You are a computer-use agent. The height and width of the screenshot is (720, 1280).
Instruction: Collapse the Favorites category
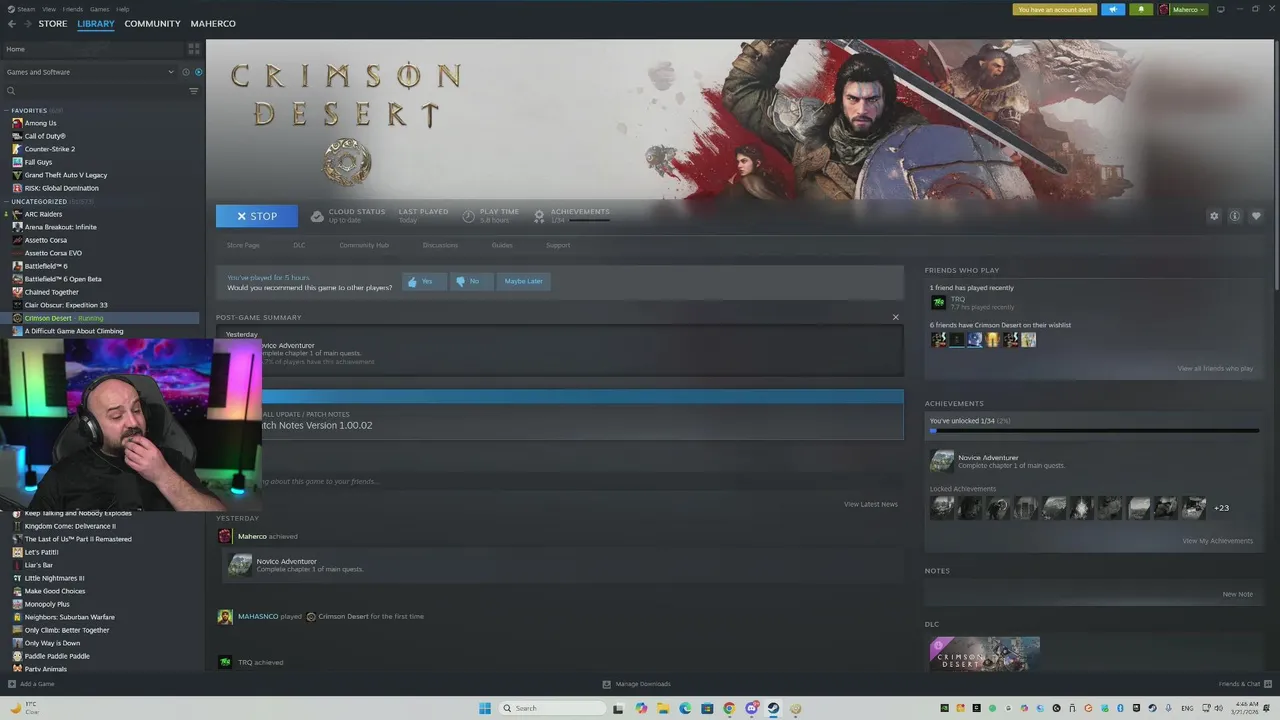coord(6,110)
